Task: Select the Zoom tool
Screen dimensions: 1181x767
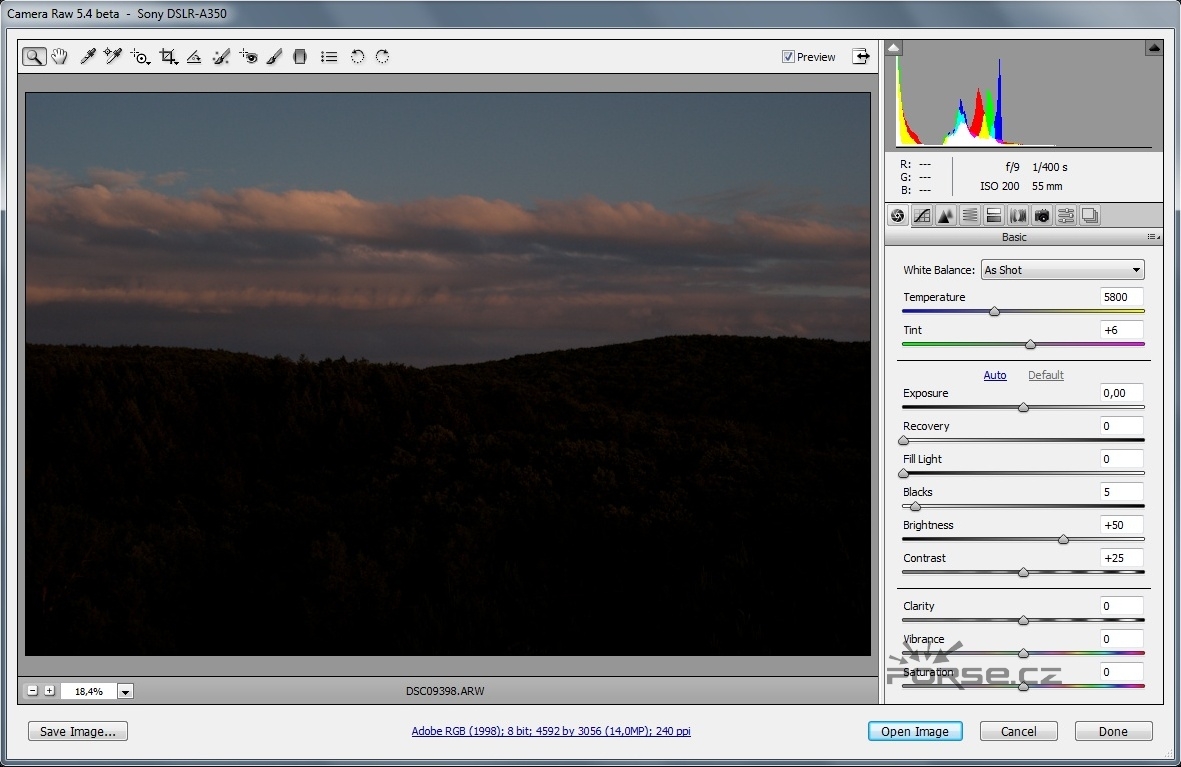Action: (34, 57)
